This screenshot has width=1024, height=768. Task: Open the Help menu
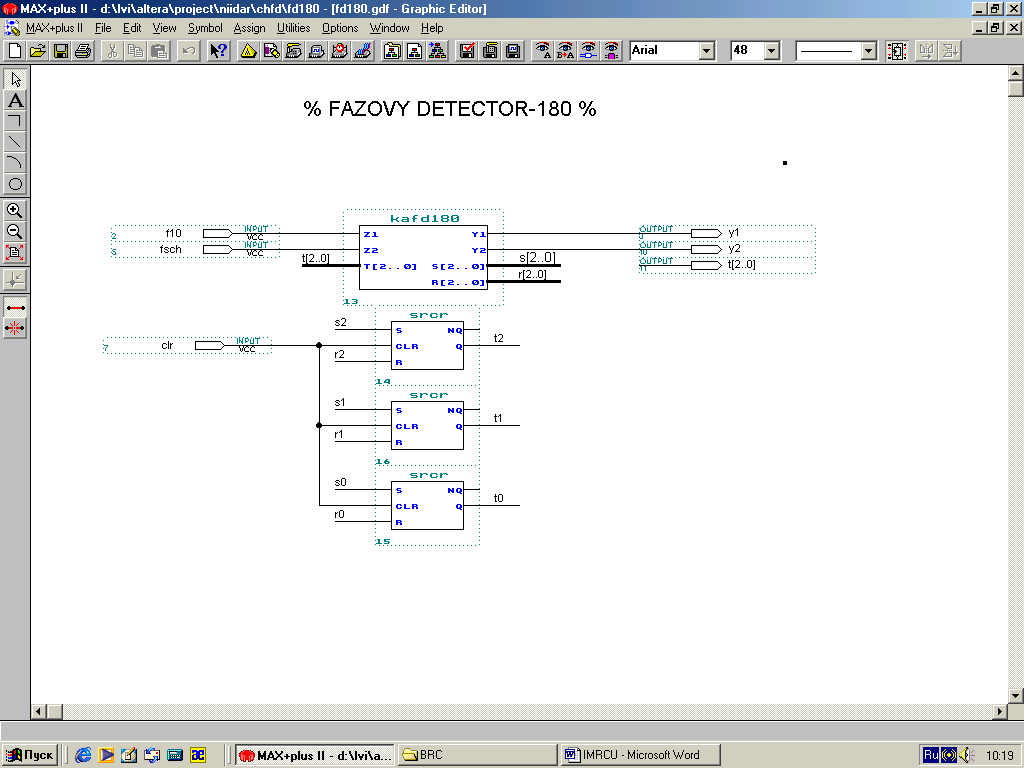click(x=432, y=28)
